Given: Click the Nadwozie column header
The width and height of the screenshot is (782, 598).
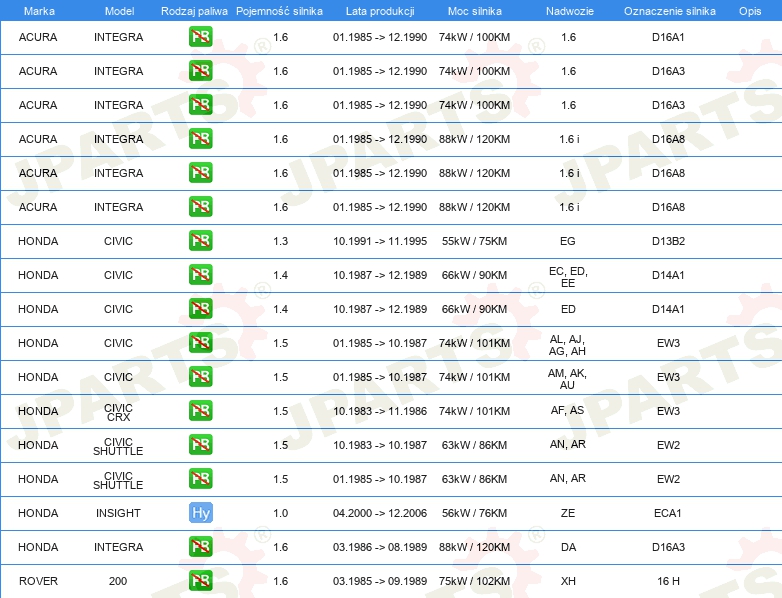Looking at the screenshot, I should (x=570, y=11).
